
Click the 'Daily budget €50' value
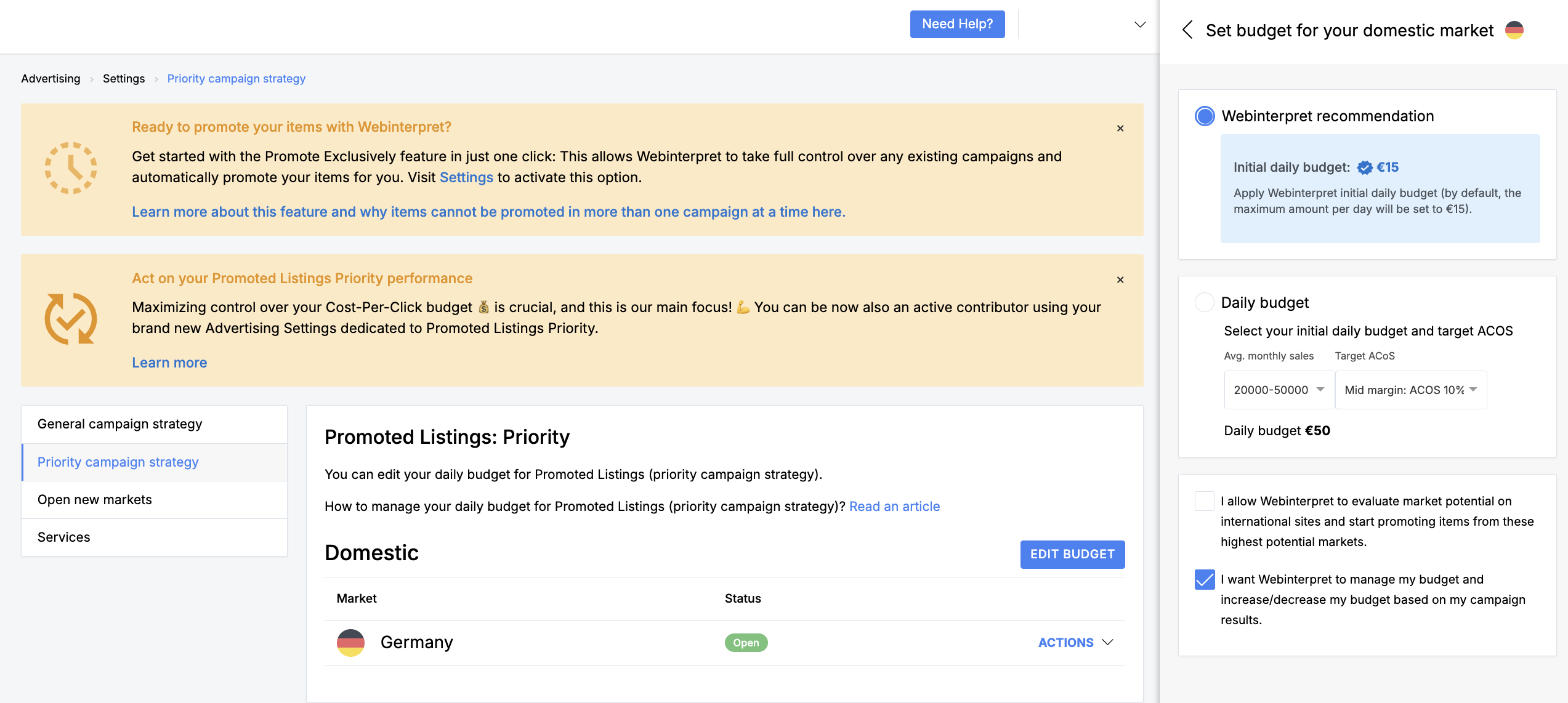(1277, 430)
